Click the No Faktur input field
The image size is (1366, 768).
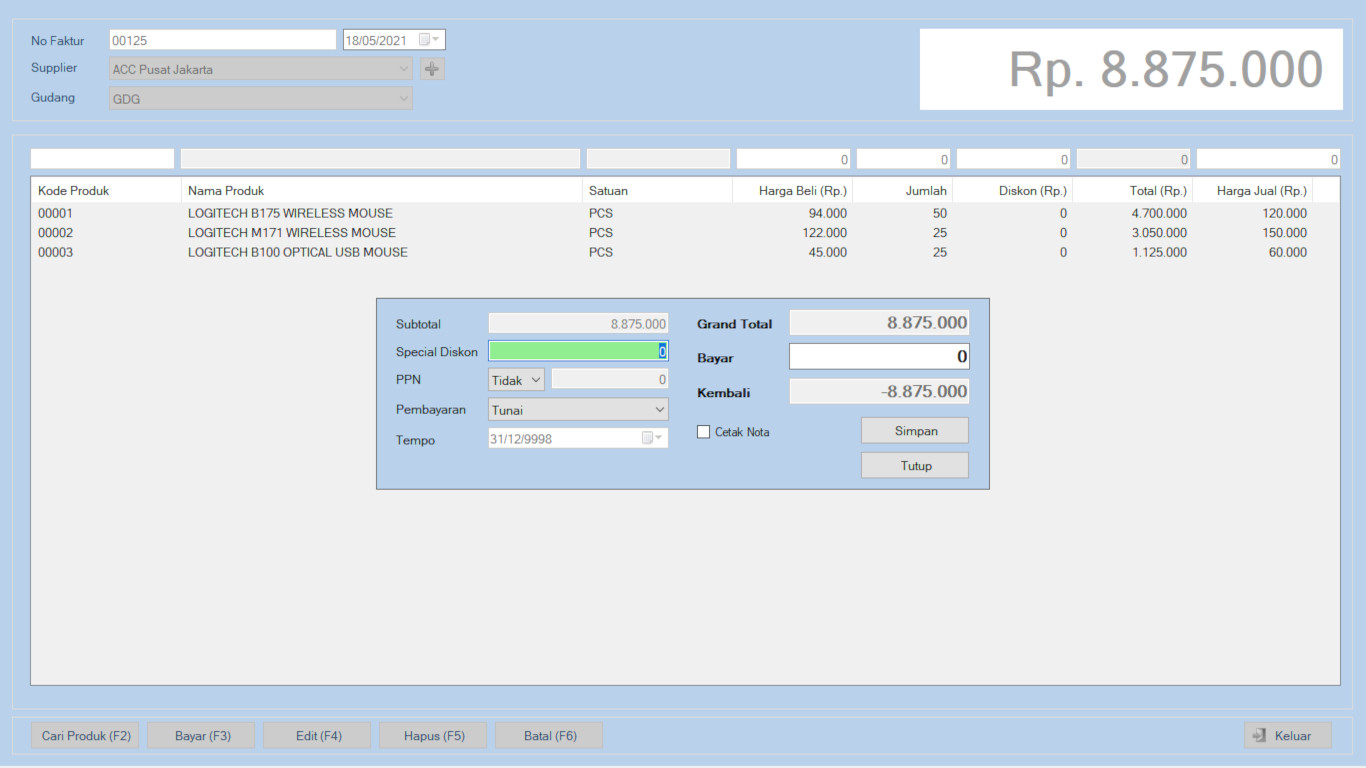coord(222,40)
